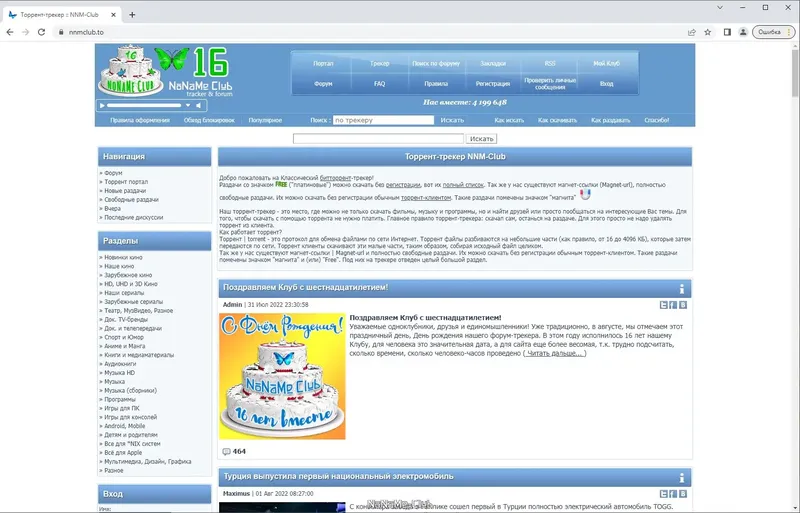The width and height of the screenshot is (800, 513).
Task: Open the audio player dropdown arrow
Action: click(188, 106)
